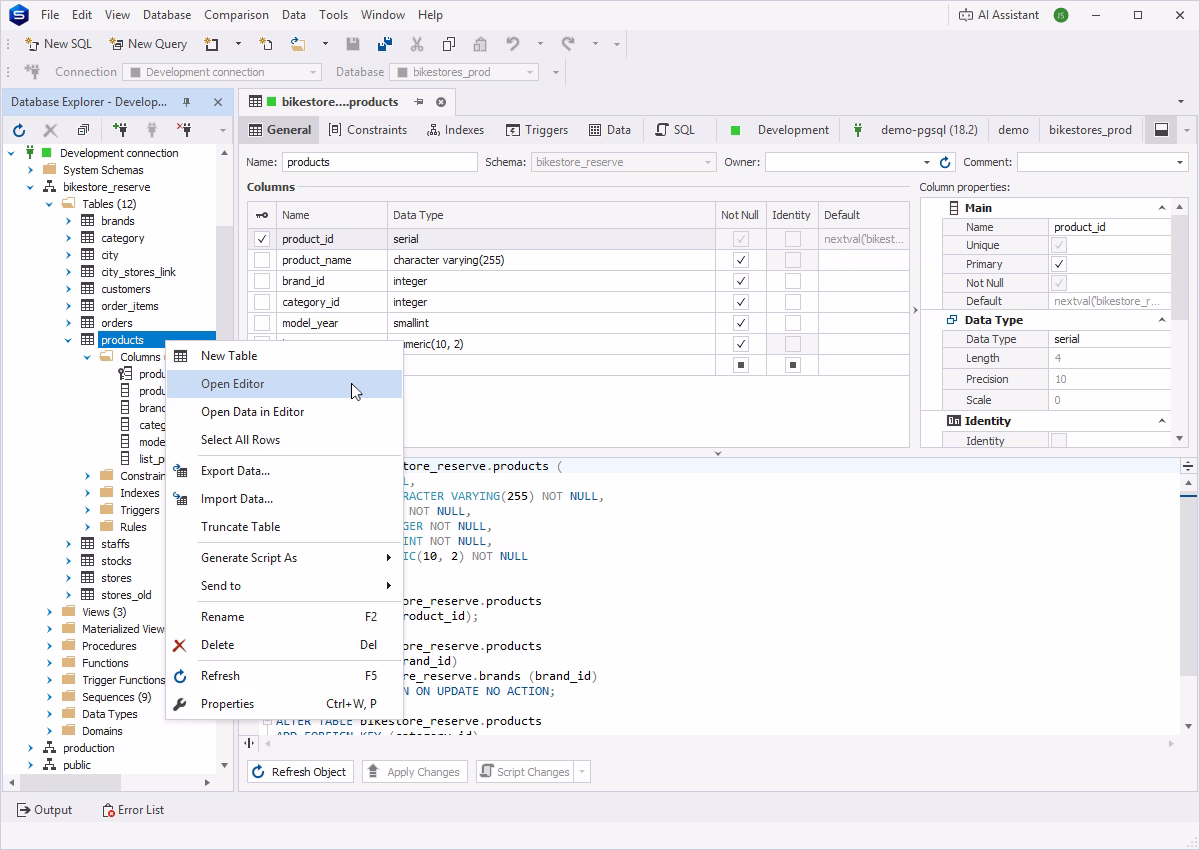Close the Database Explorer panel
The width and height of the screenshot is (1200, 850).
click(x=218, y=102)
